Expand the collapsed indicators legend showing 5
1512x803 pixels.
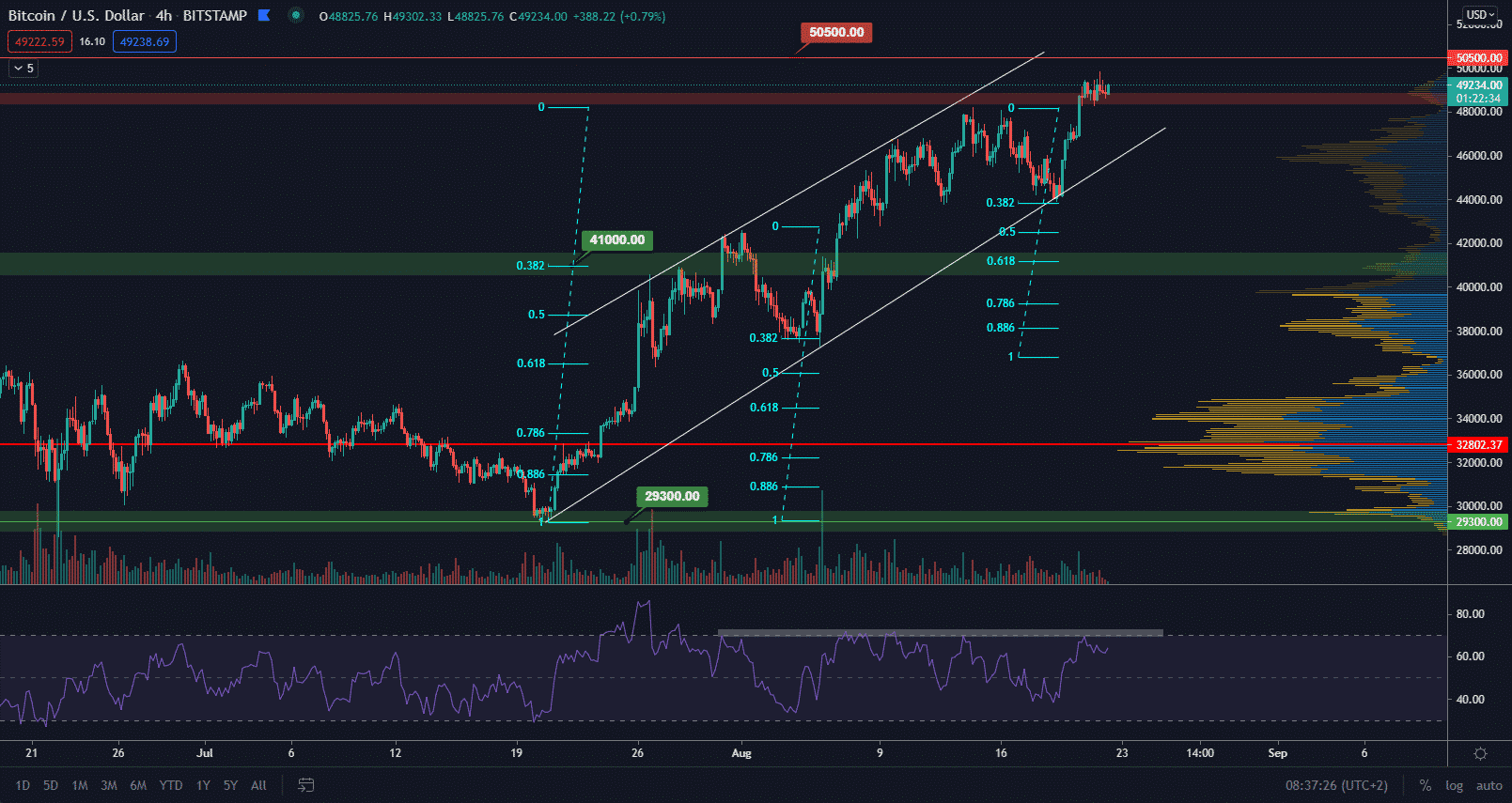tap(23, 69)
